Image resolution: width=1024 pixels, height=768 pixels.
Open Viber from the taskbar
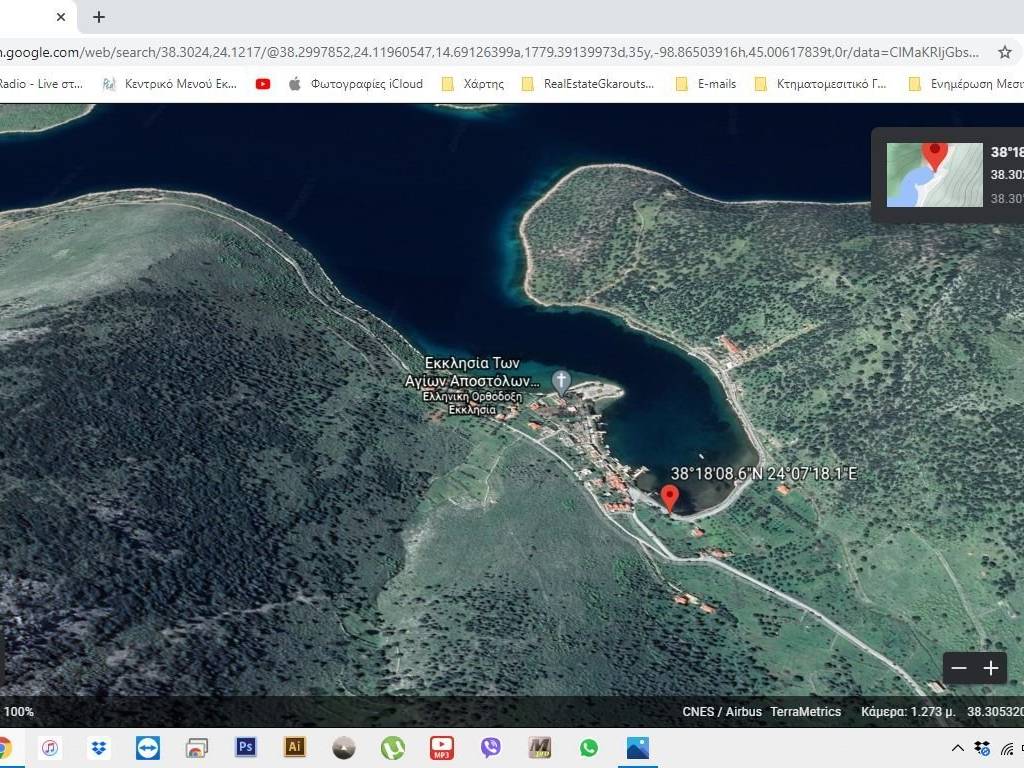tap(490, 747)
